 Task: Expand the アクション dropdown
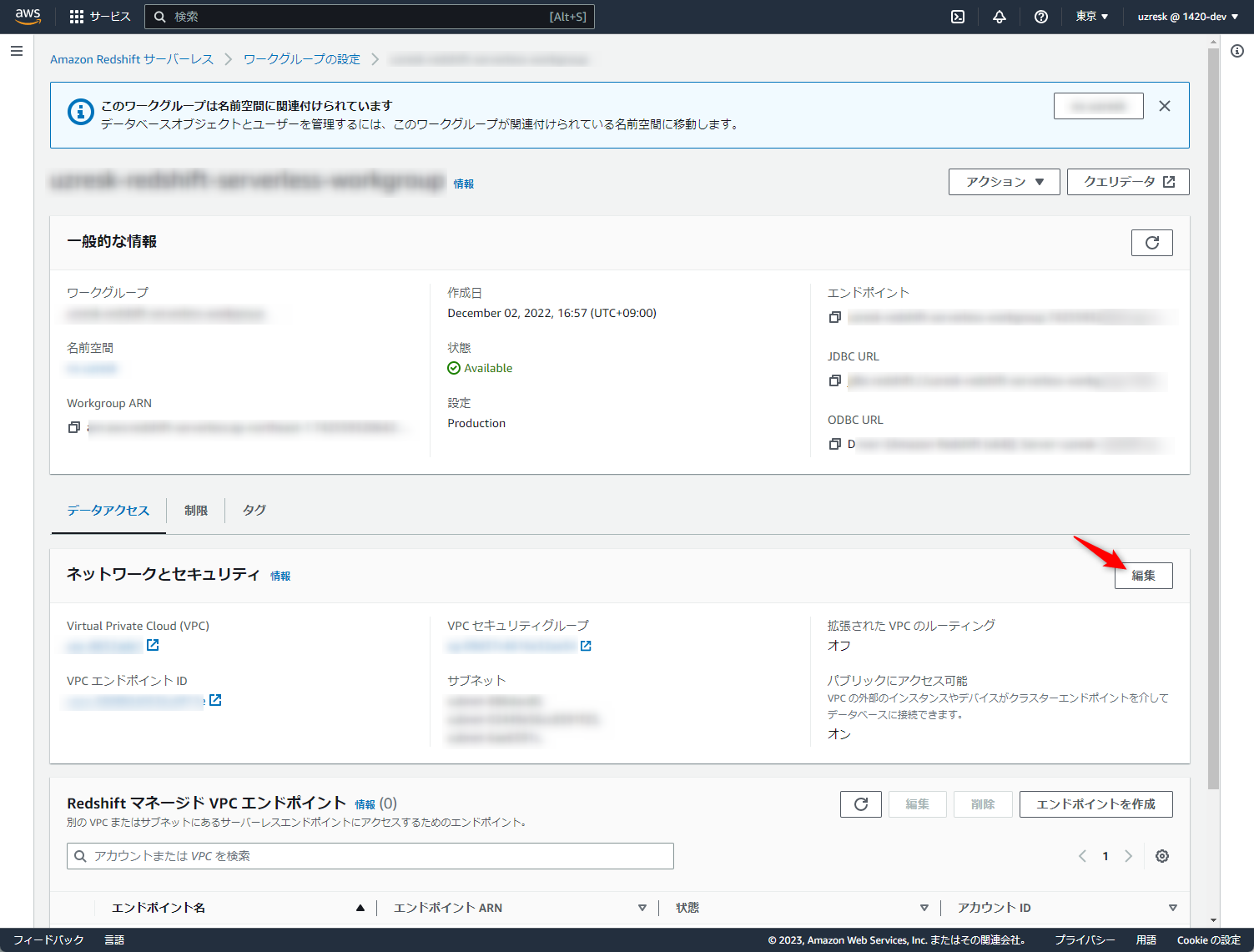(1005, 182)
